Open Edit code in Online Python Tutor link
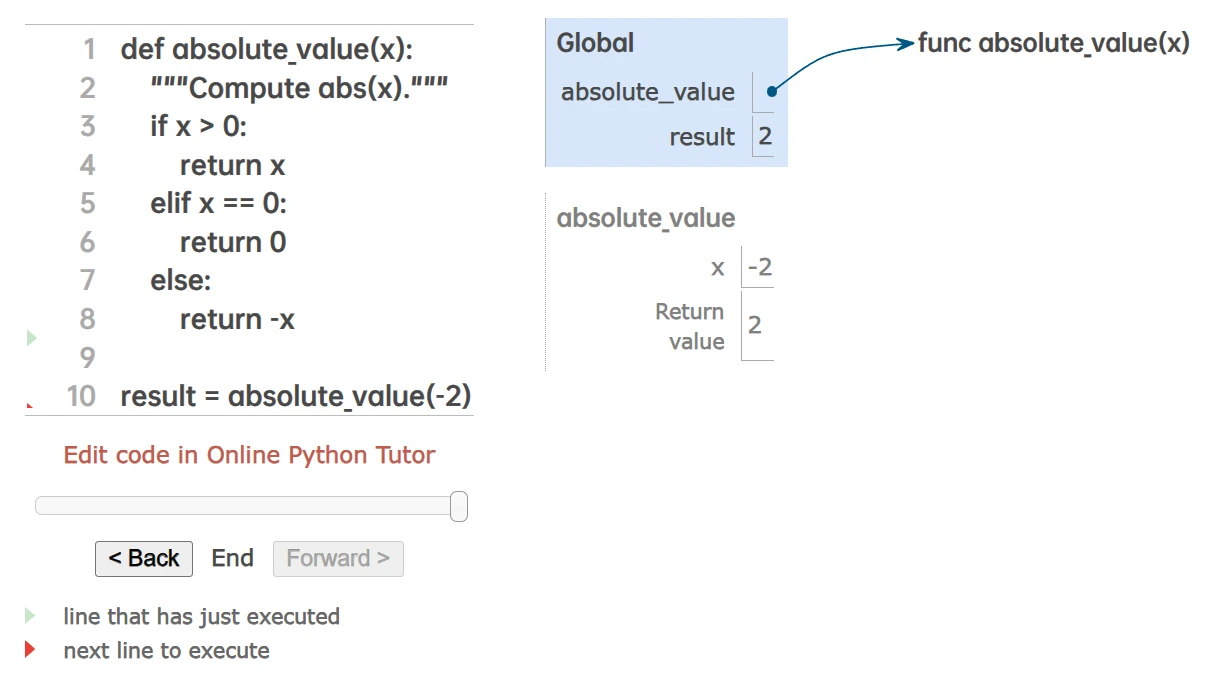This screenshot has height=688, width=1216. coord(249,455)
